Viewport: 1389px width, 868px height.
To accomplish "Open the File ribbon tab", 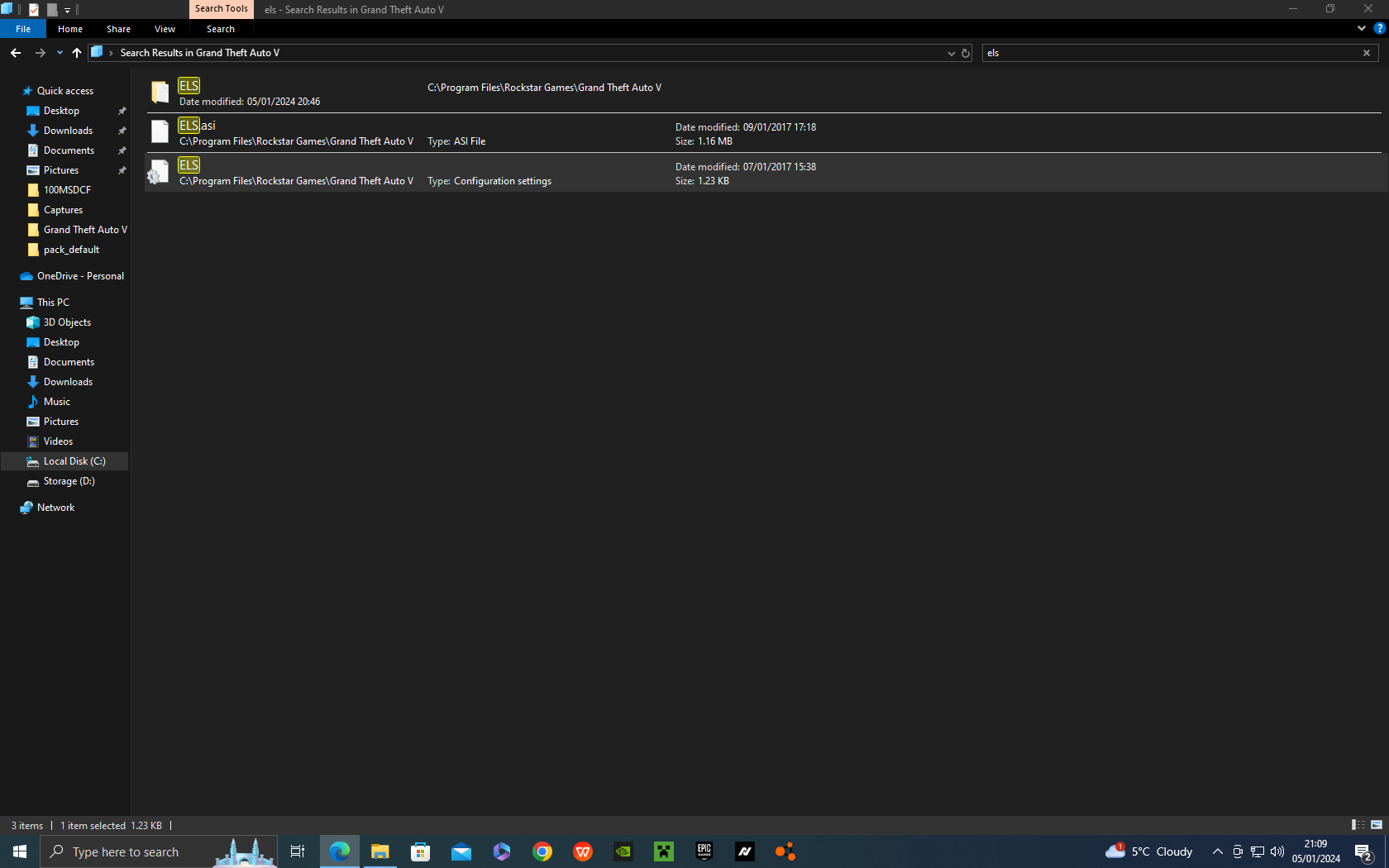I will tap(23, 29).
